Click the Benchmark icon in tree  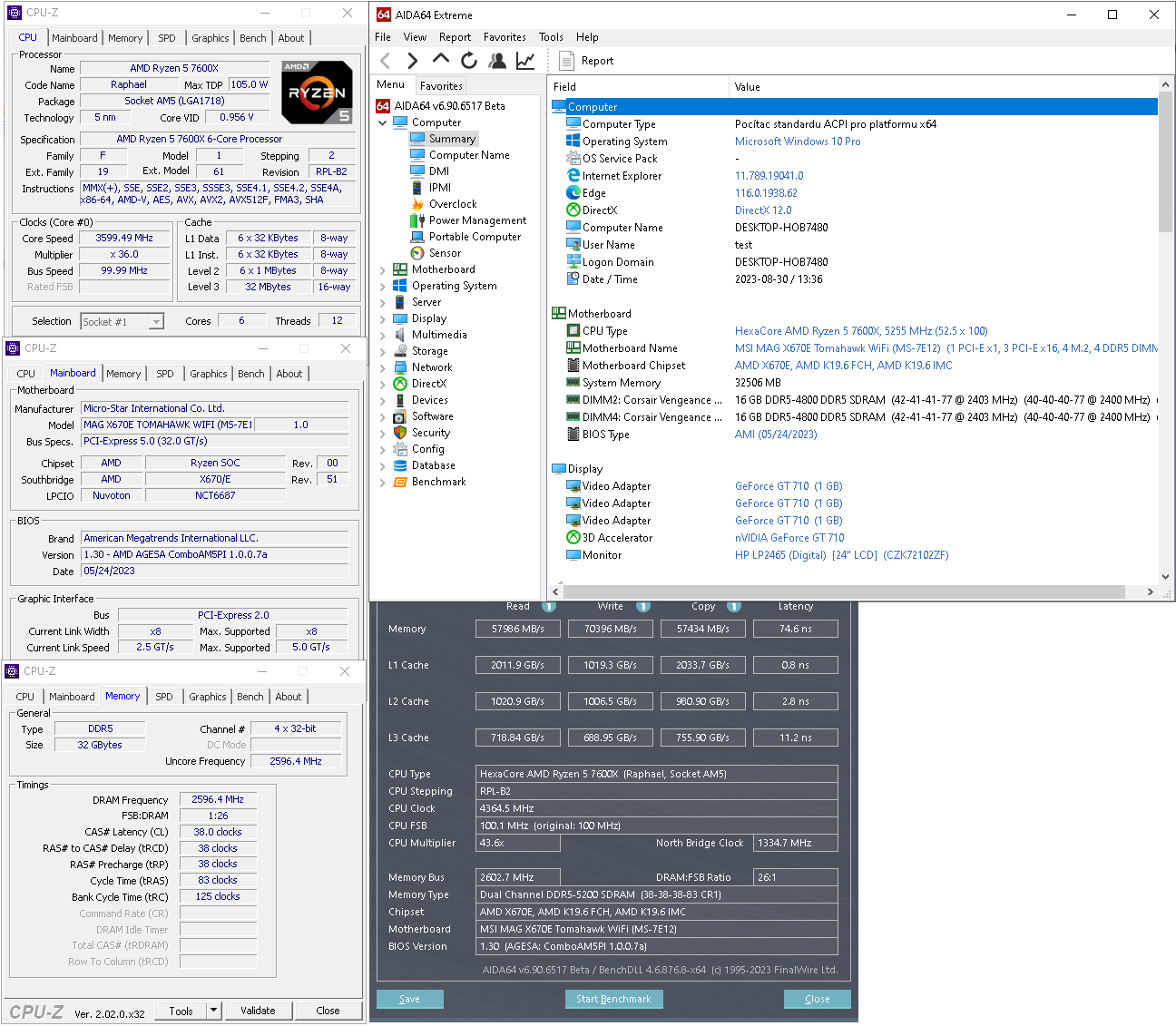(400, 482)
